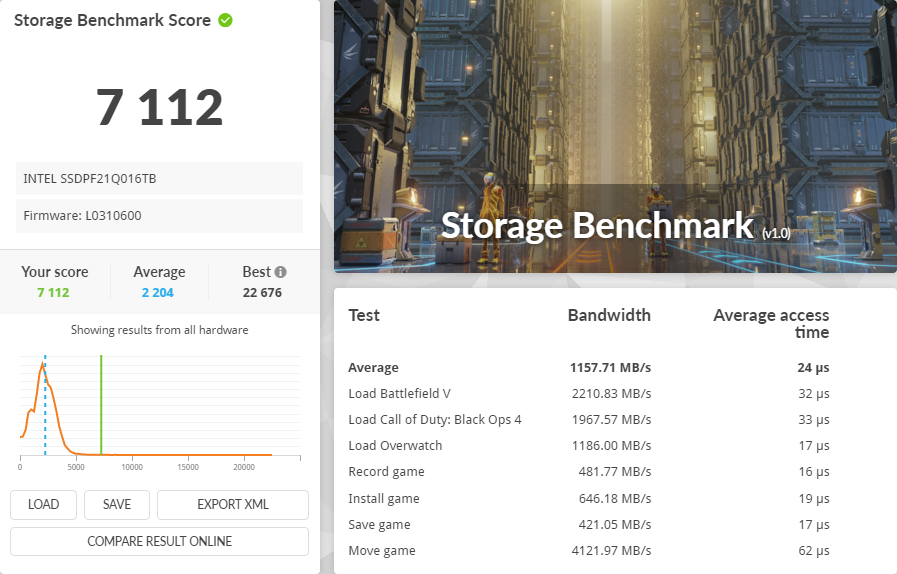Click the Test column header
Image resolution: width=897 pixels, height=574 pixels.
coord(364,315)
